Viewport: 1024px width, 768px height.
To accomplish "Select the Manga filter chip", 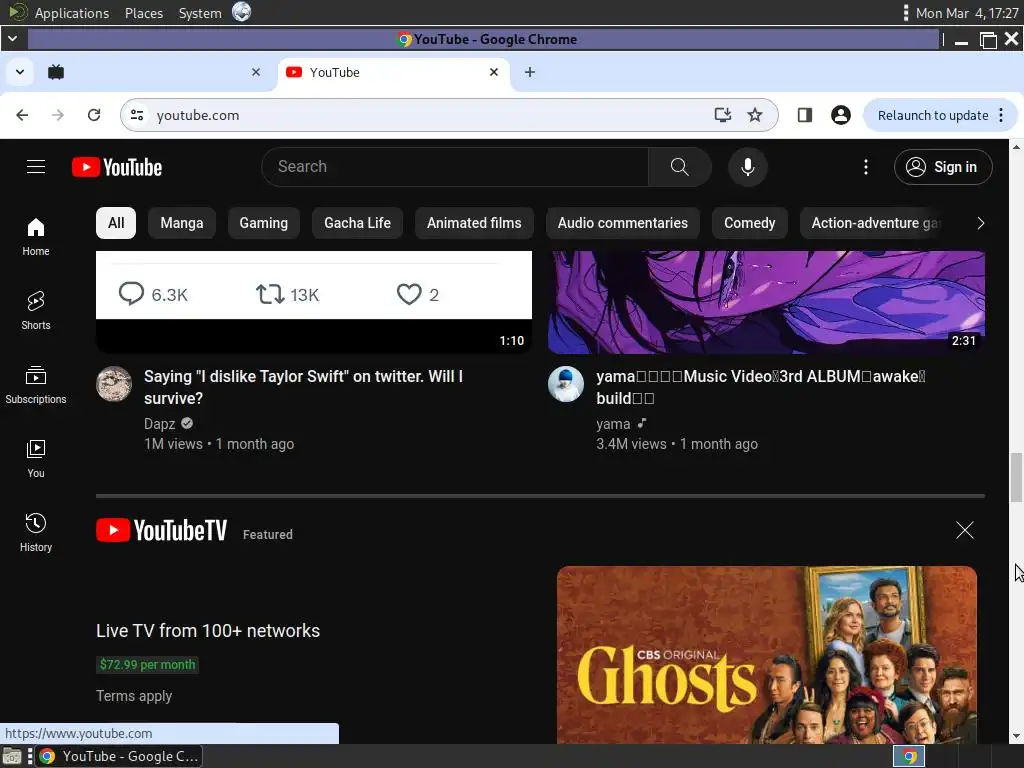I will click(182, 223).
